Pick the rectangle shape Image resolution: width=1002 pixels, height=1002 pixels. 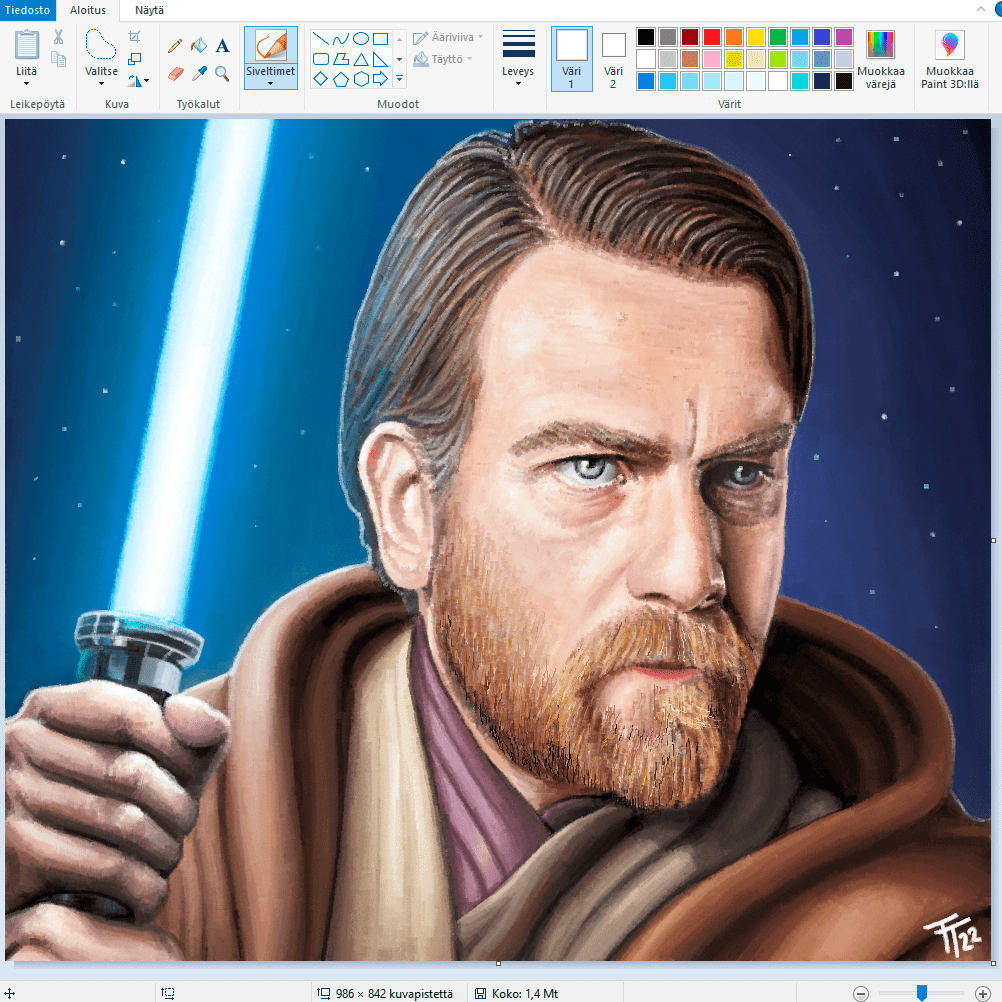click(x=381, y=38)
